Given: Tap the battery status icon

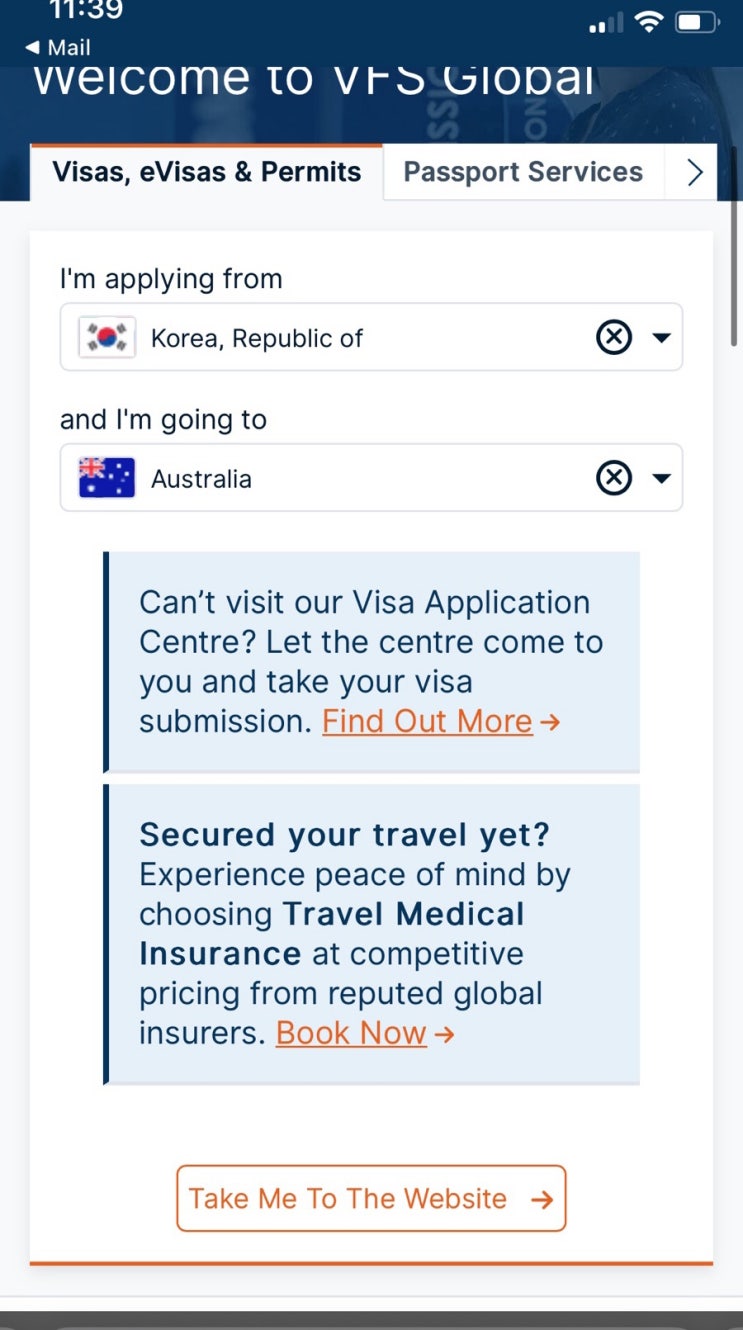Looking at the screenshot, I should [696, 22].
